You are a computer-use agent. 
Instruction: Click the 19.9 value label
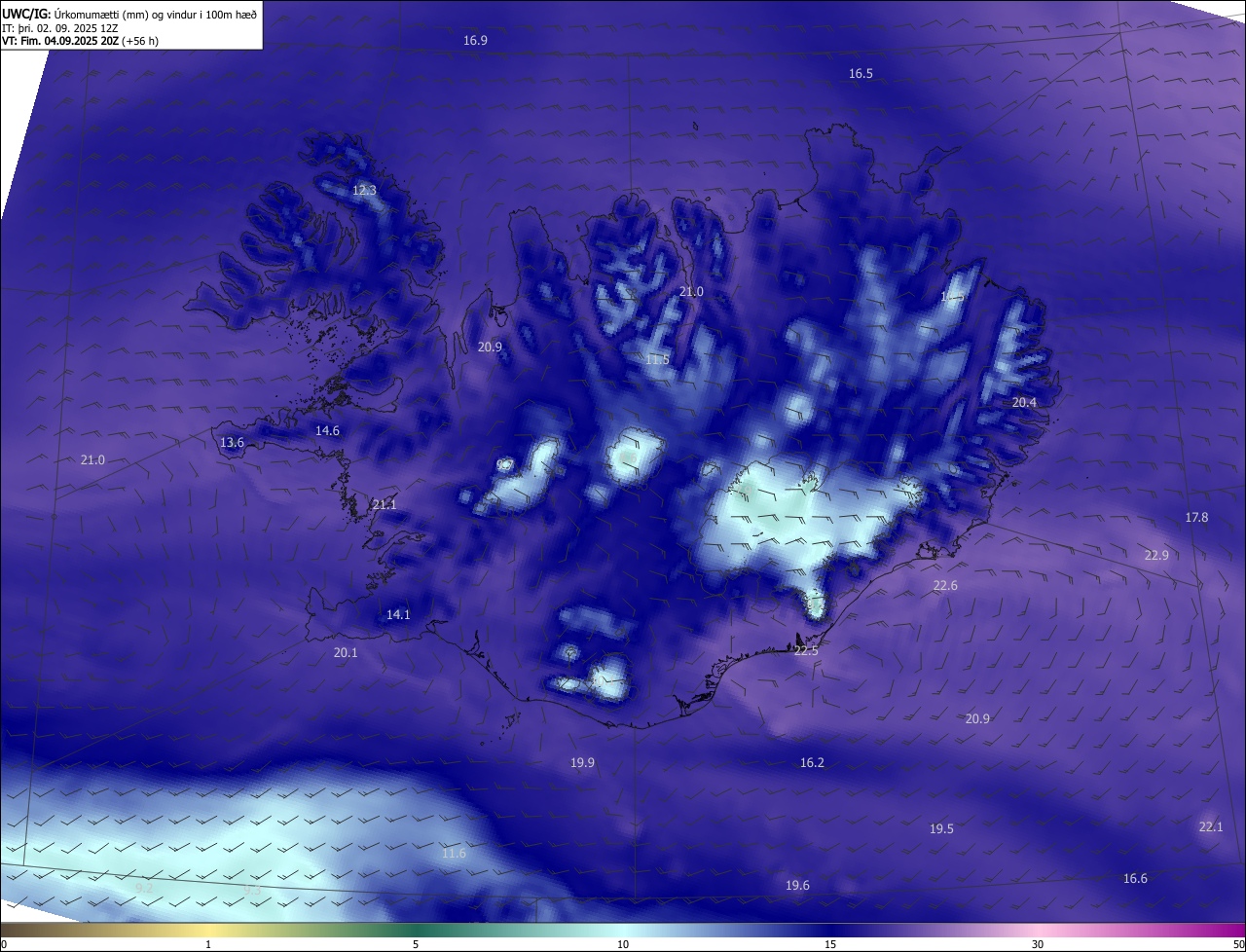[582, 763]
